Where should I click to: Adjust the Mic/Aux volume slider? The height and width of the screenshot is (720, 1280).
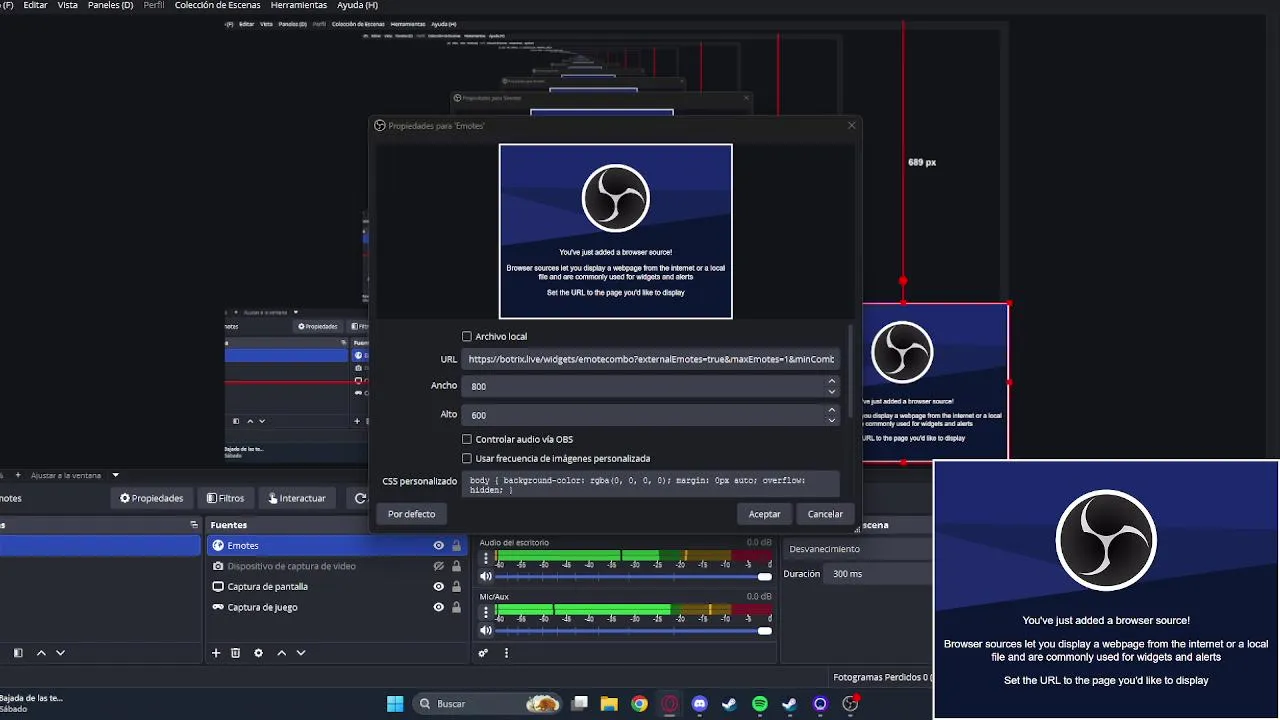(634, 630)
